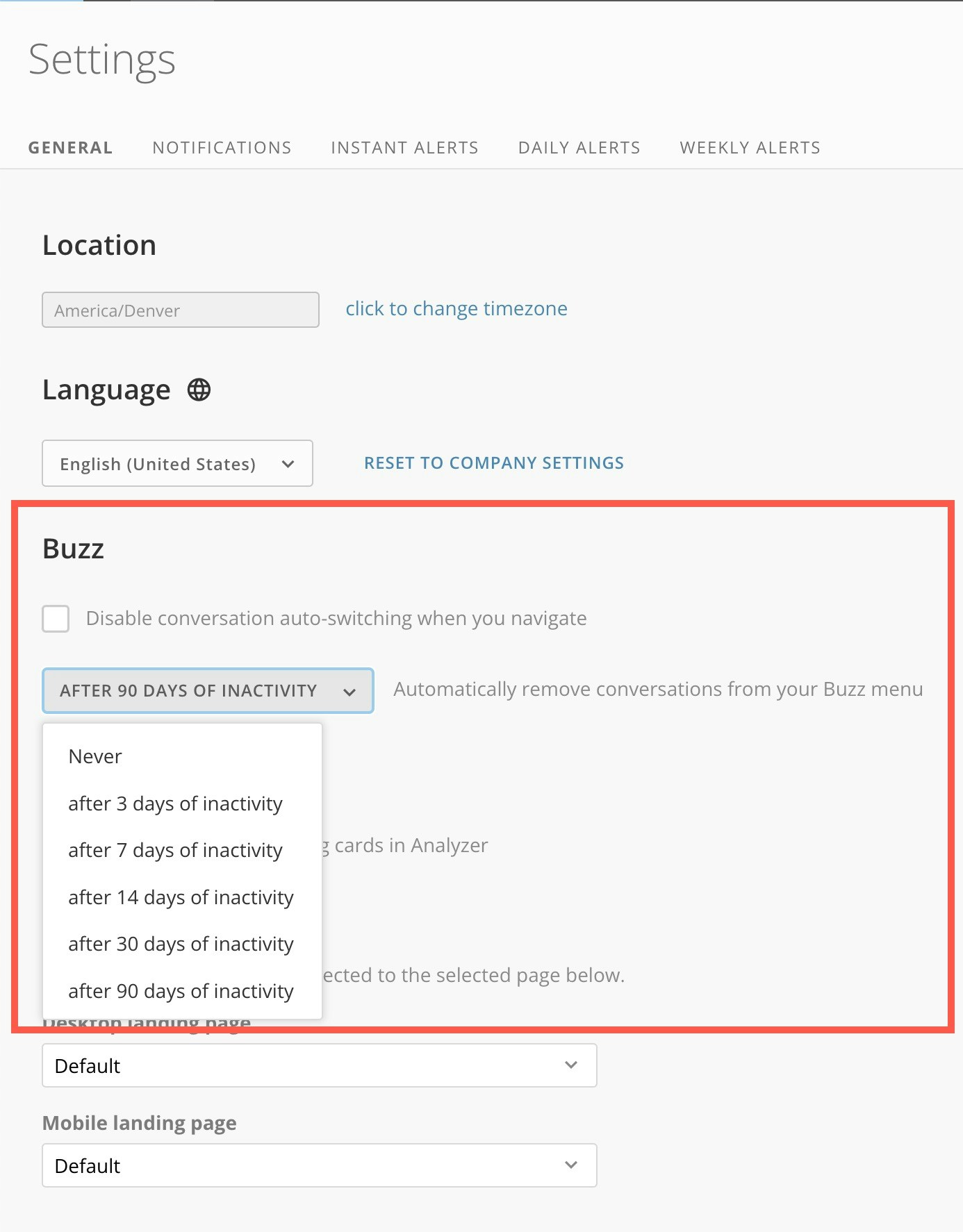Image resolution: width=963 pixels, height=1232 pixels.
Task: Open the Desktop landing page Default dropdown
Action: (x=320, y=1065)
